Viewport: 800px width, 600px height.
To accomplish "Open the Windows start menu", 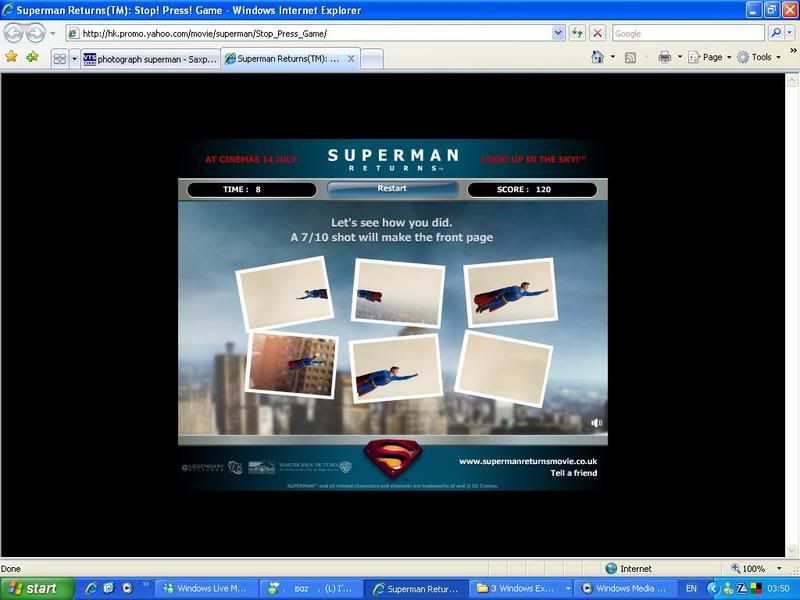I will coord(37,588).
